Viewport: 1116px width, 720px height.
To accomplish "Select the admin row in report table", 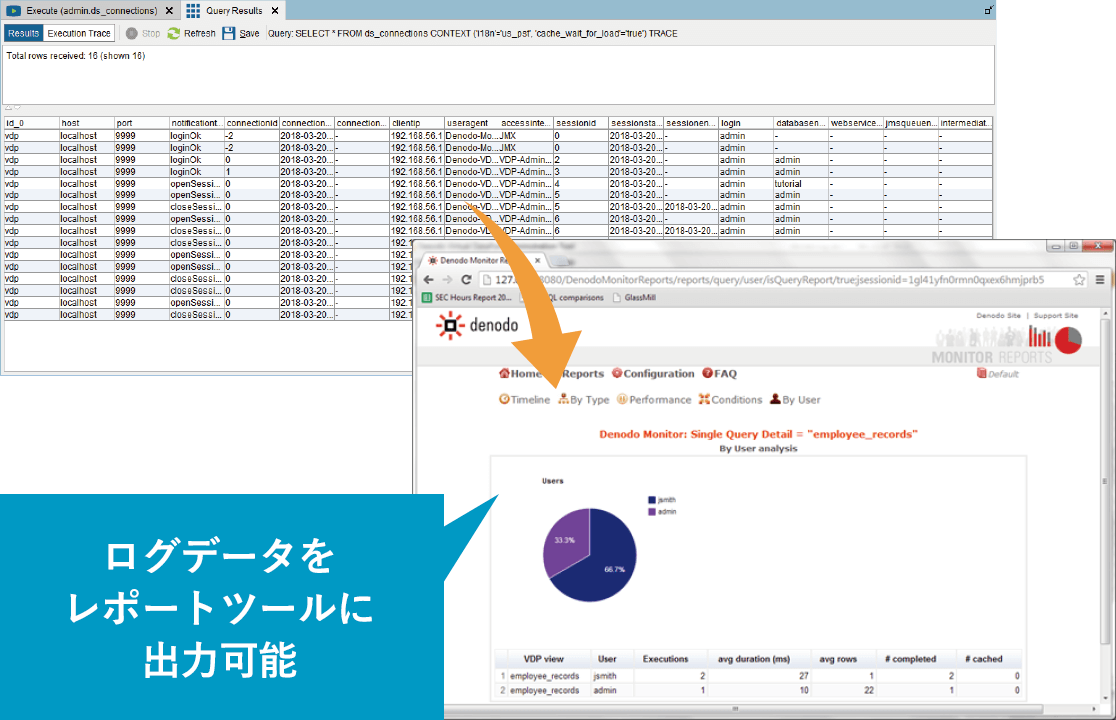I will coord(759,690).
